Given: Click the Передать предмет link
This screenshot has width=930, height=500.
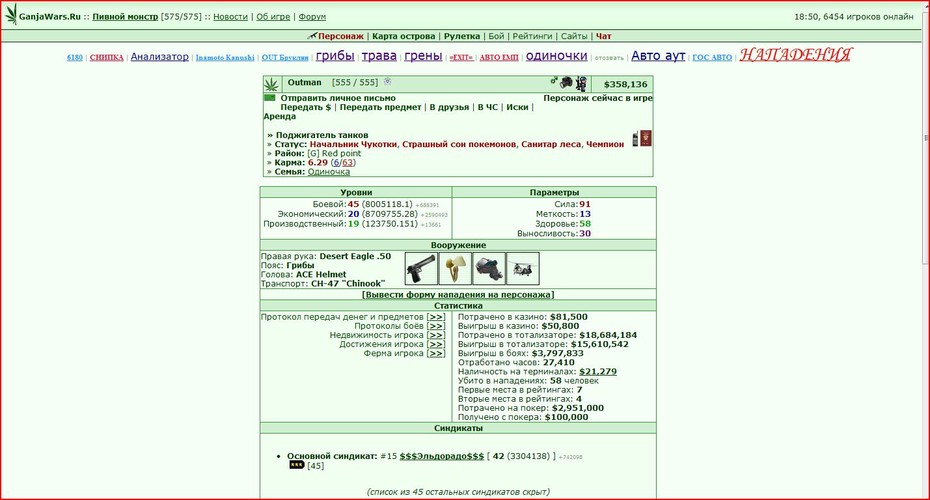Looking at the screenshot, I should click(380, 107).
